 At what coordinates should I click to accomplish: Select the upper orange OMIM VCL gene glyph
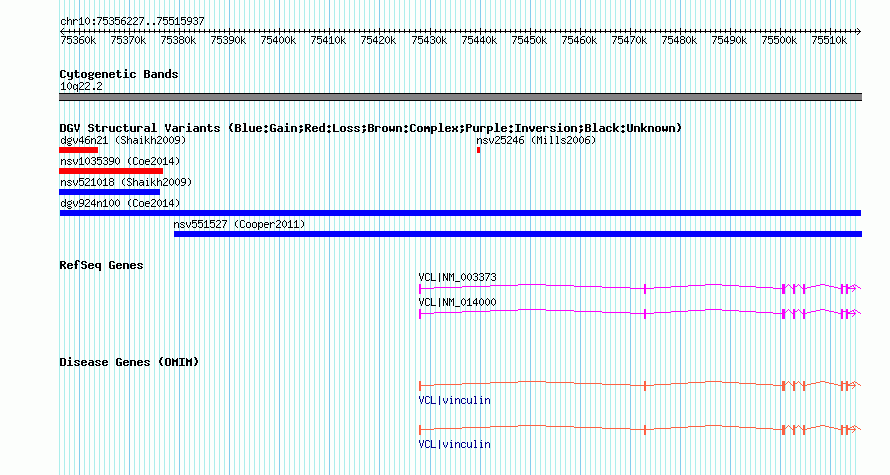640,386
